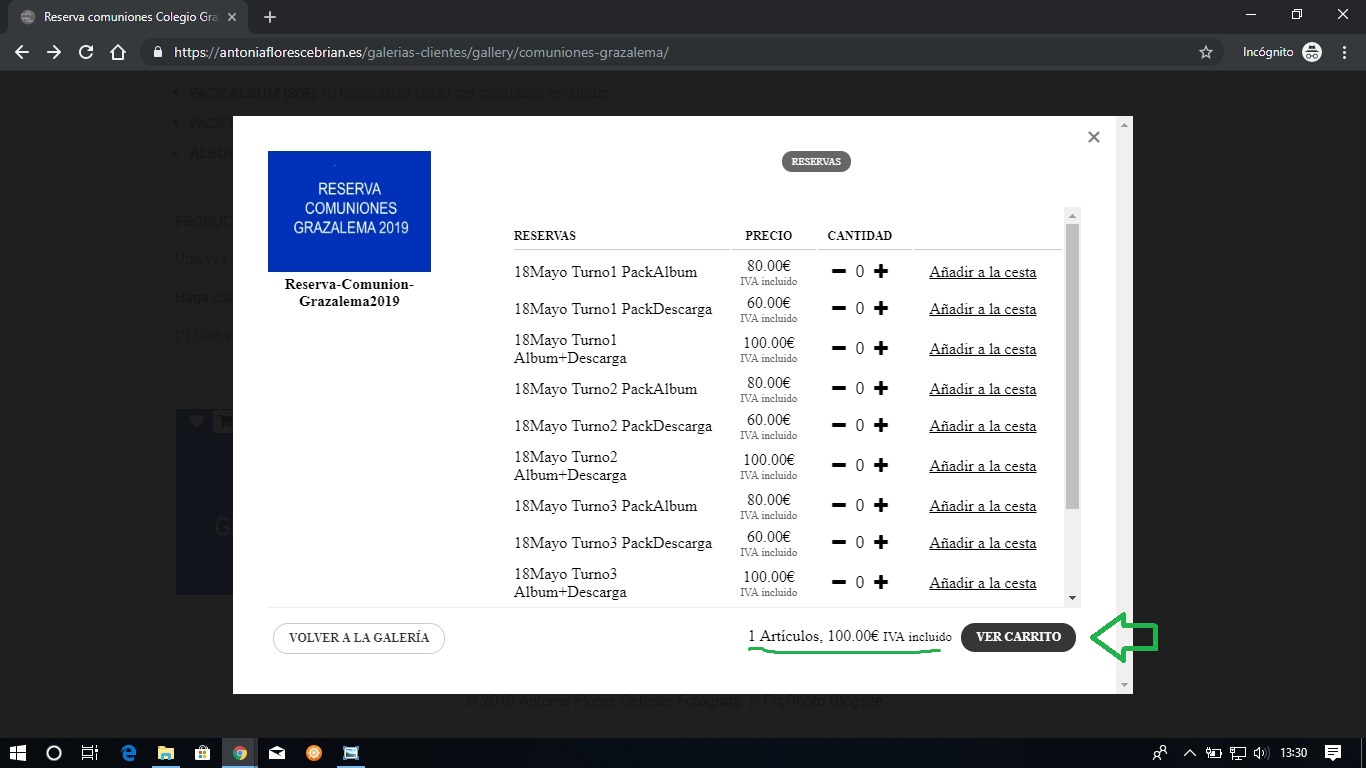Navigate back to the previous page
The image size is (1366, 768).
point(22,52)
